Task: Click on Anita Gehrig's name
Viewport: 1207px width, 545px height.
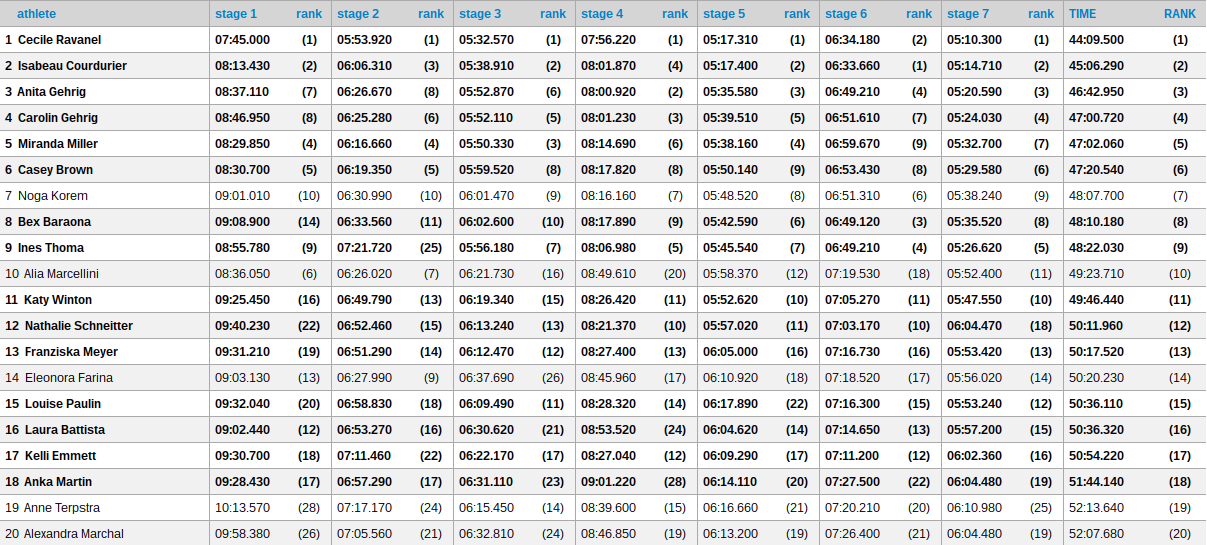Action: [x=52, y=92]
